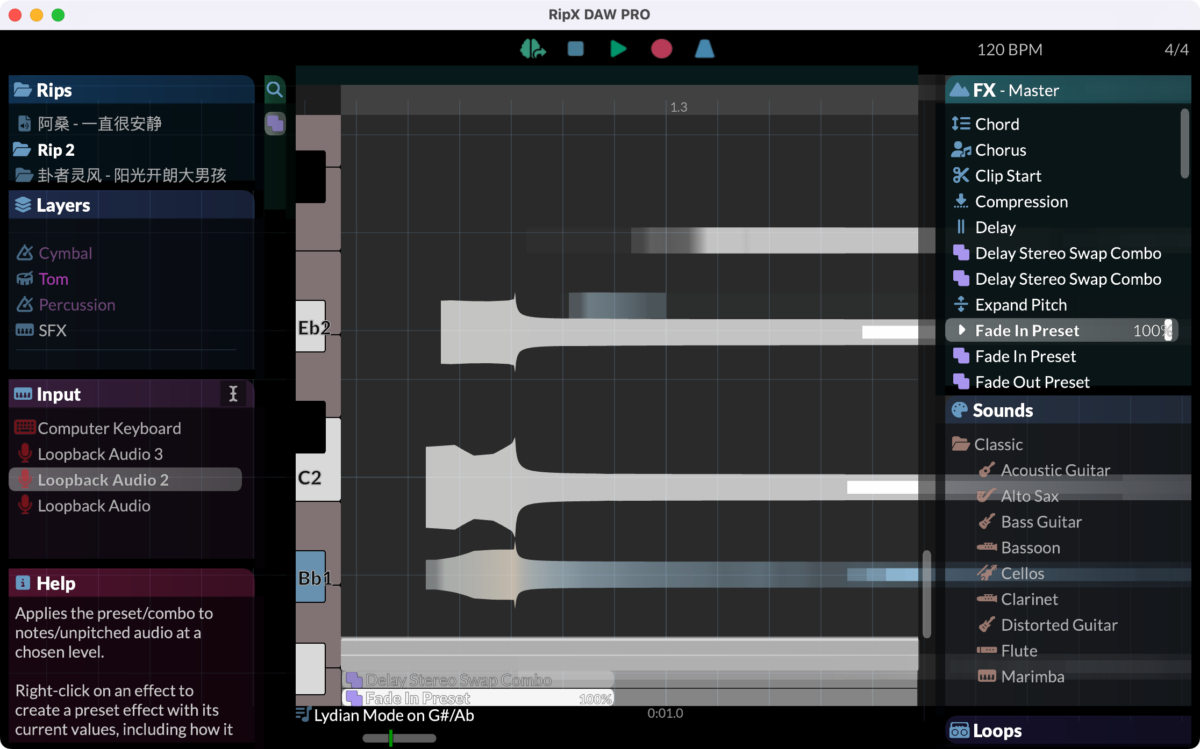Click the 4/4 time signature

click(x=1176, y=50)
